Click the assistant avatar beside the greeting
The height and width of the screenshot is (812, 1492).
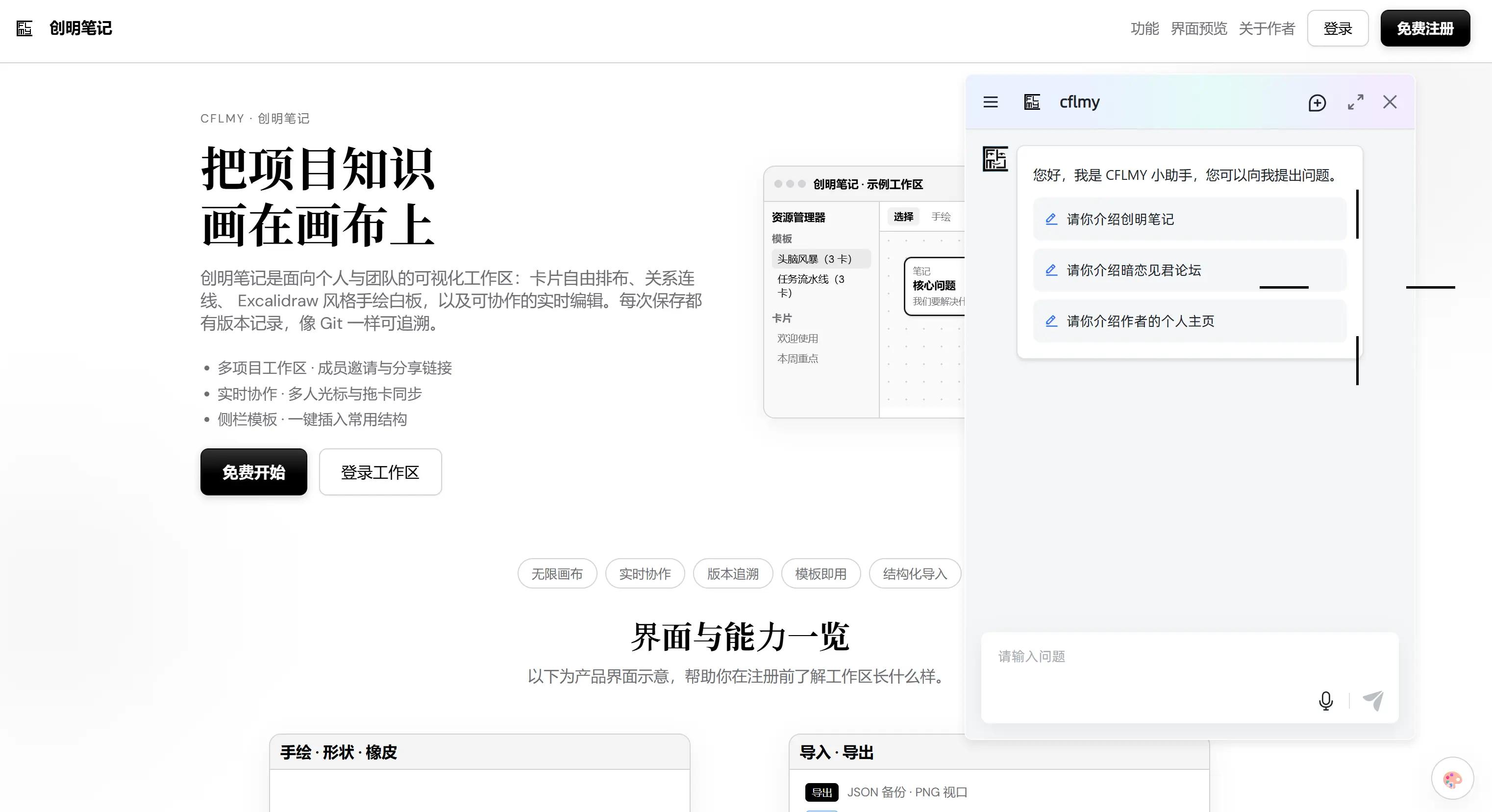point(995,159)
